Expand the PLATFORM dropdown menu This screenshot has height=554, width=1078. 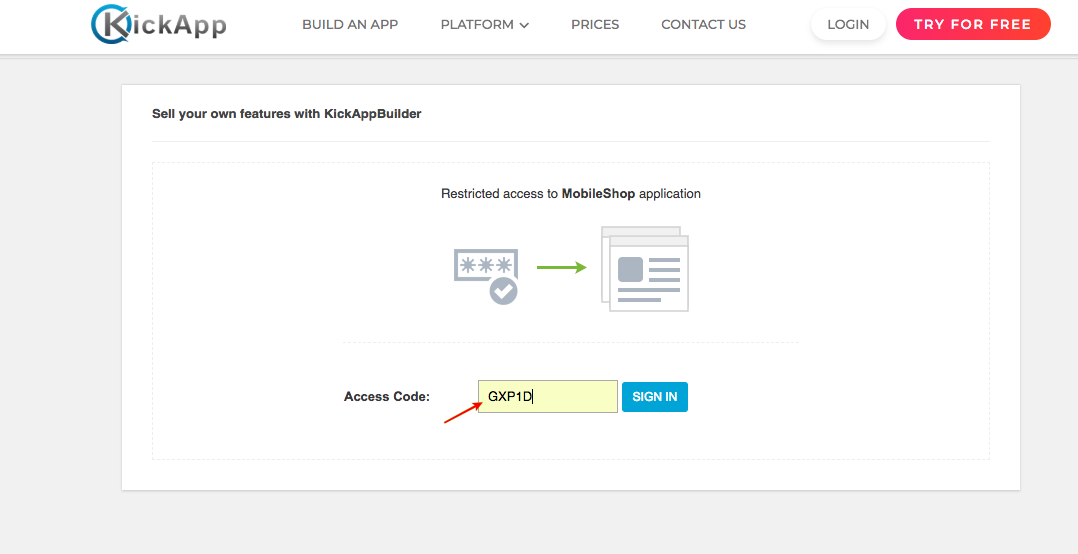click(485, 25)
